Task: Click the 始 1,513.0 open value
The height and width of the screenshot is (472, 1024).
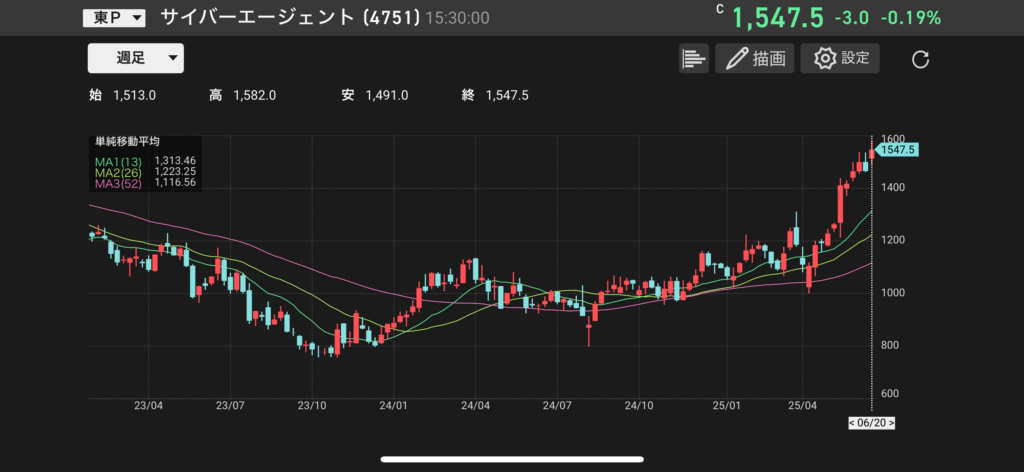Action: [x=122, y=95]
